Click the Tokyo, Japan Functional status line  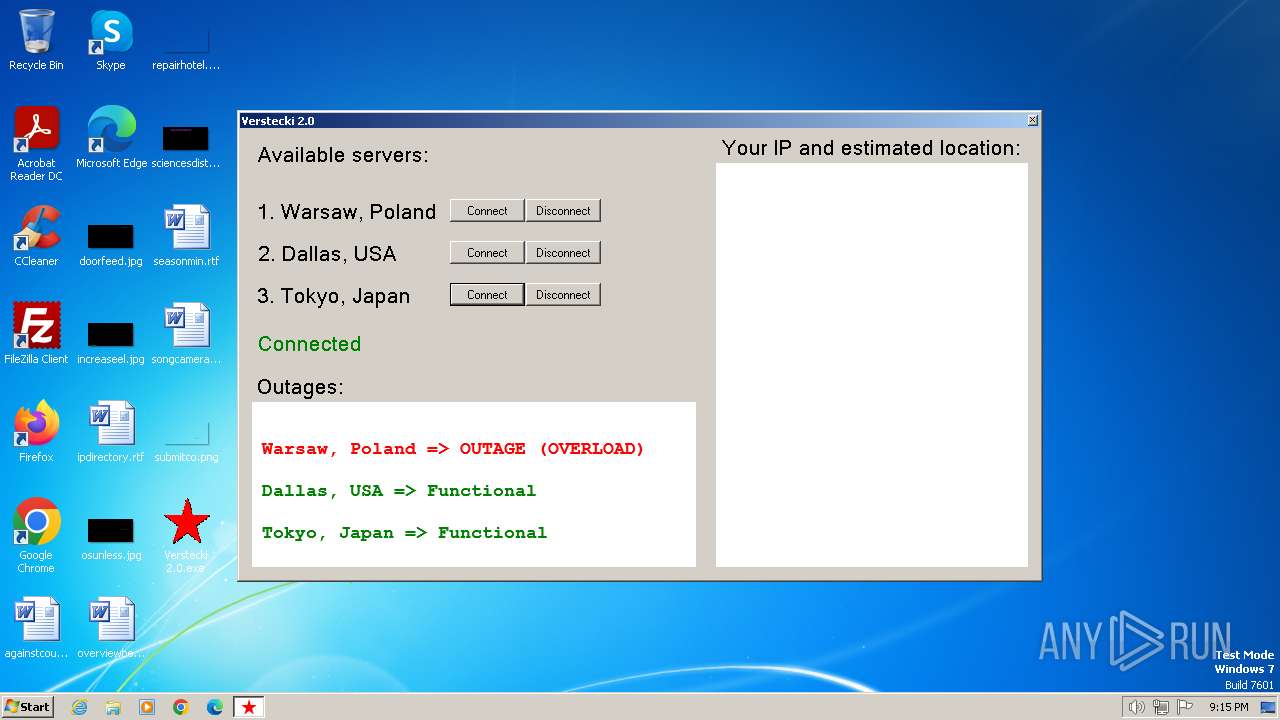point(404,533)
